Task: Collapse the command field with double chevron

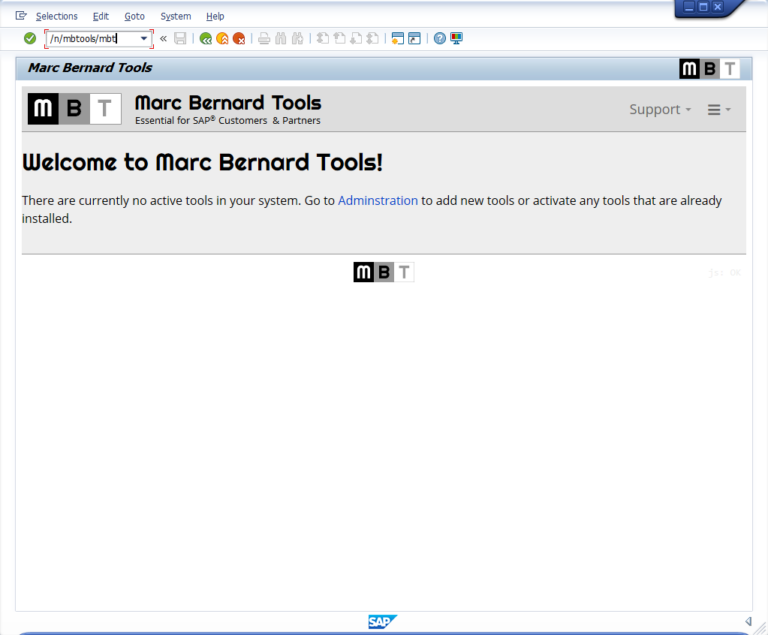Action: click(163, 39)
